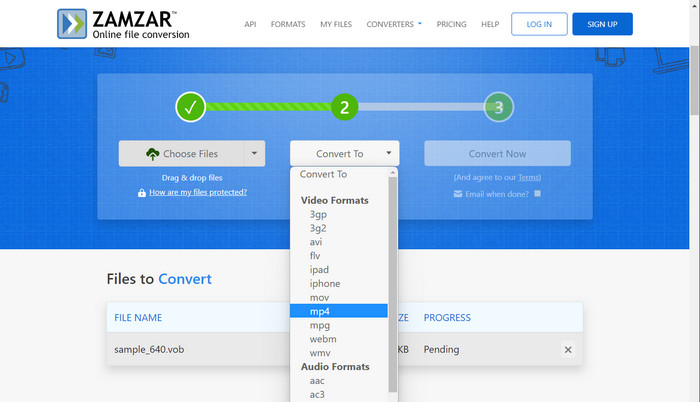
Task: Click the step 3 circle indicator
Action: click(499, 107)
